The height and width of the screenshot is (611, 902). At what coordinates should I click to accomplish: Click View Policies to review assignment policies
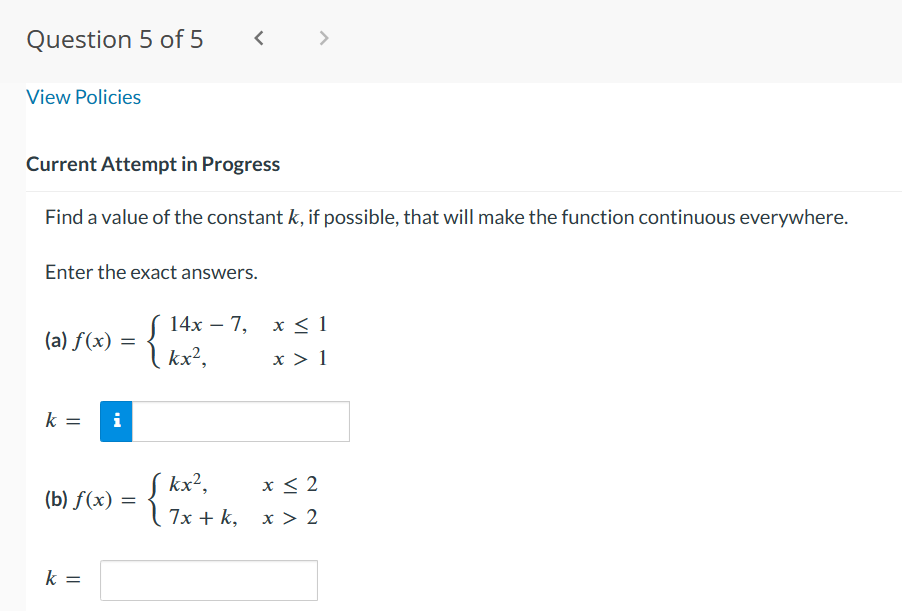tap(83, 97)
